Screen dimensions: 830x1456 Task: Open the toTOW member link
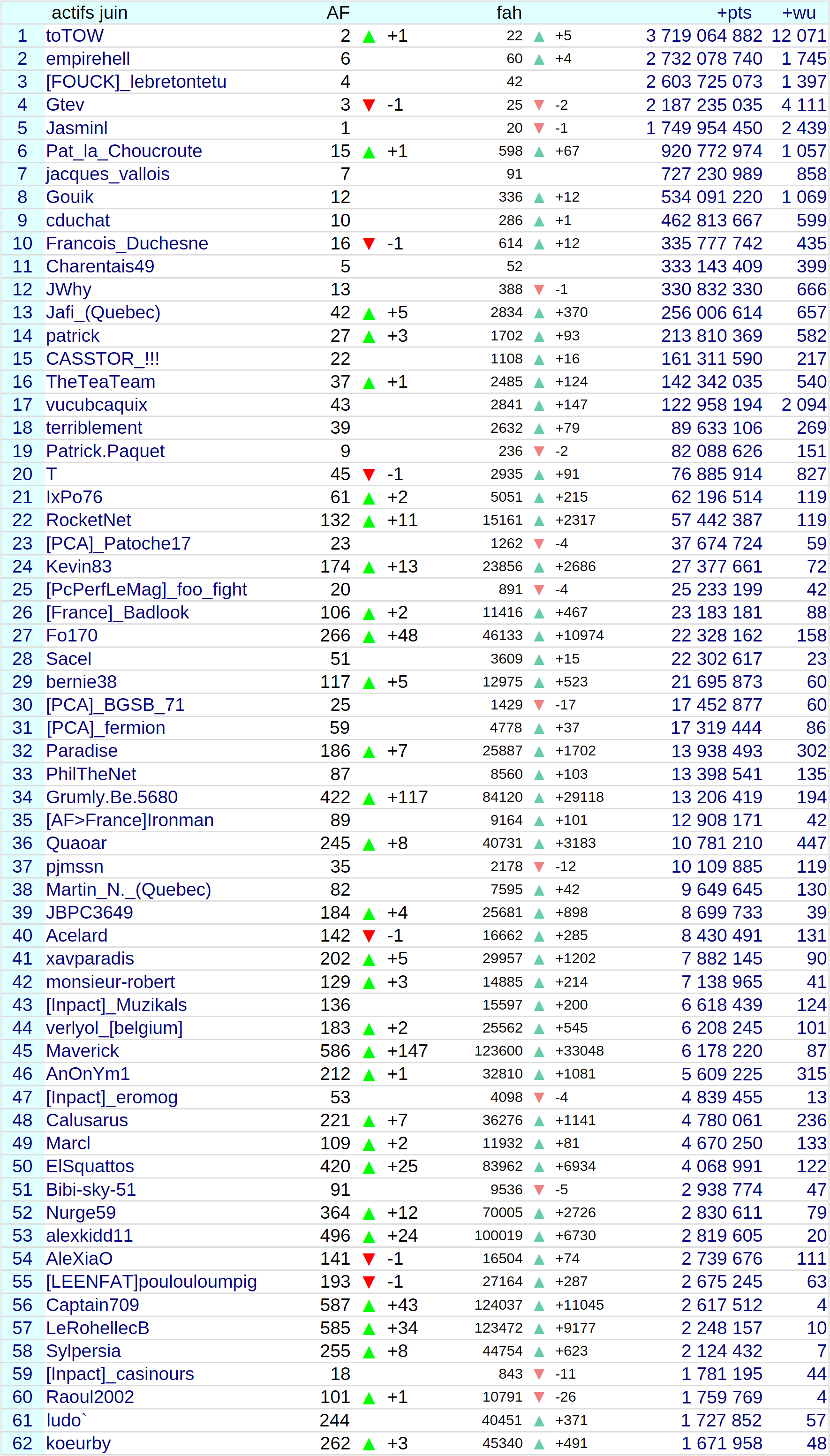(x=75, y=36)
